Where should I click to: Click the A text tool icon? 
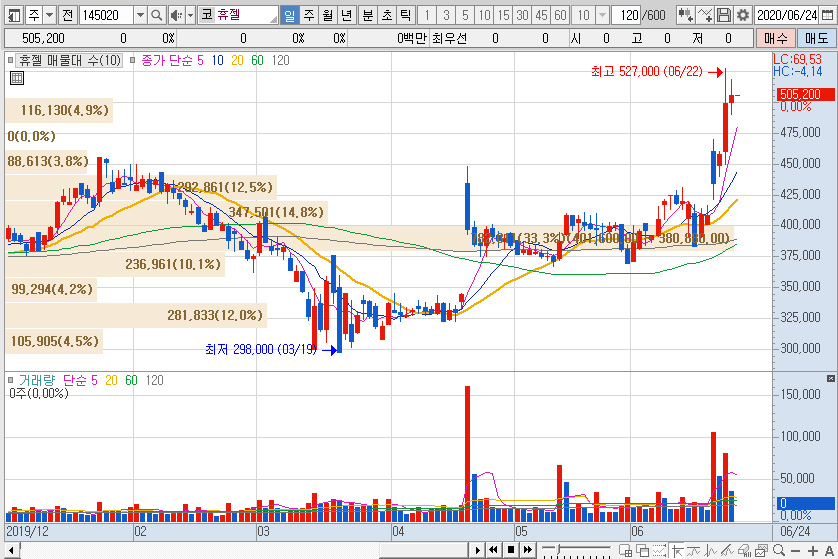[x=829, y=550]
